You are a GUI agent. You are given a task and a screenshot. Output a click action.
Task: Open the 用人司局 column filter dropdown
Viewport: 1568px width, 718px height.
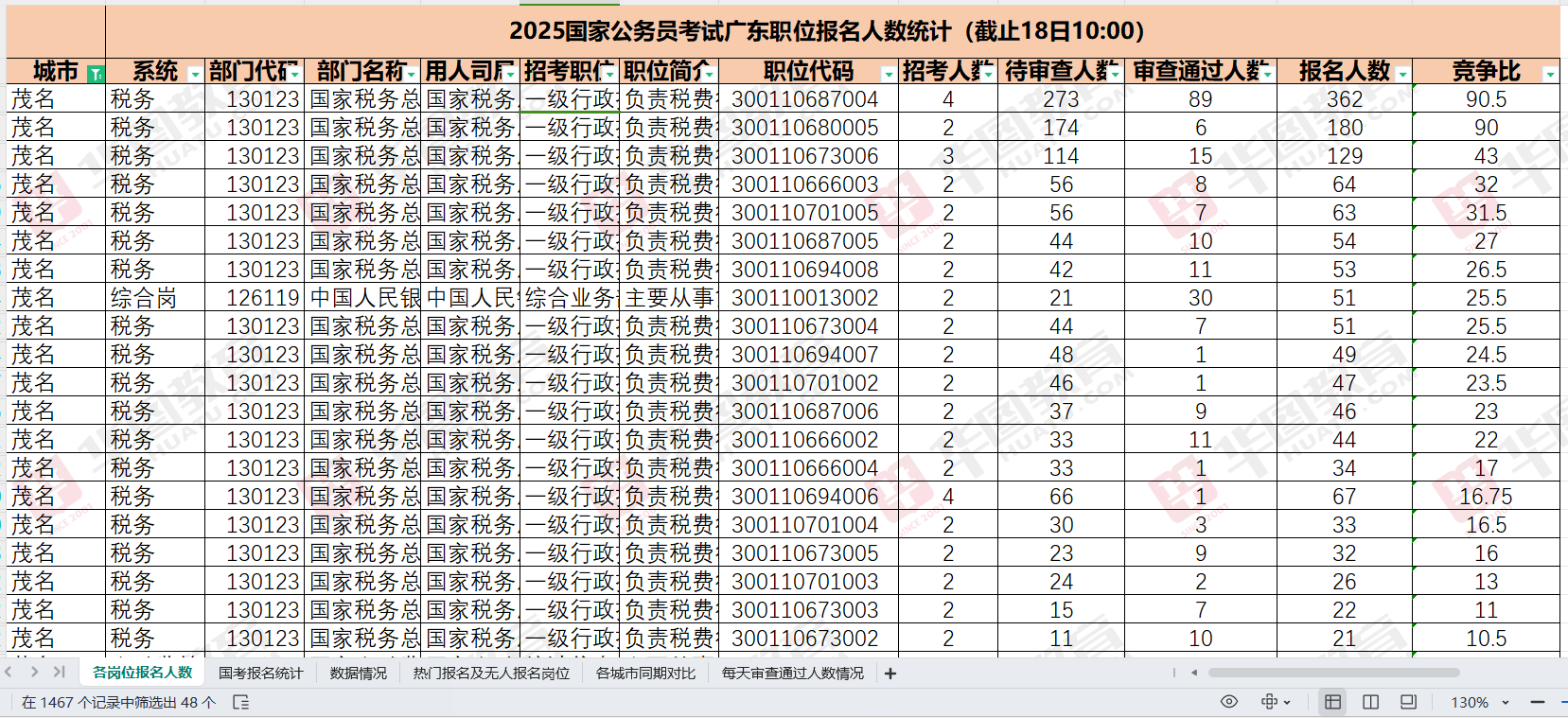coord(511,74)
